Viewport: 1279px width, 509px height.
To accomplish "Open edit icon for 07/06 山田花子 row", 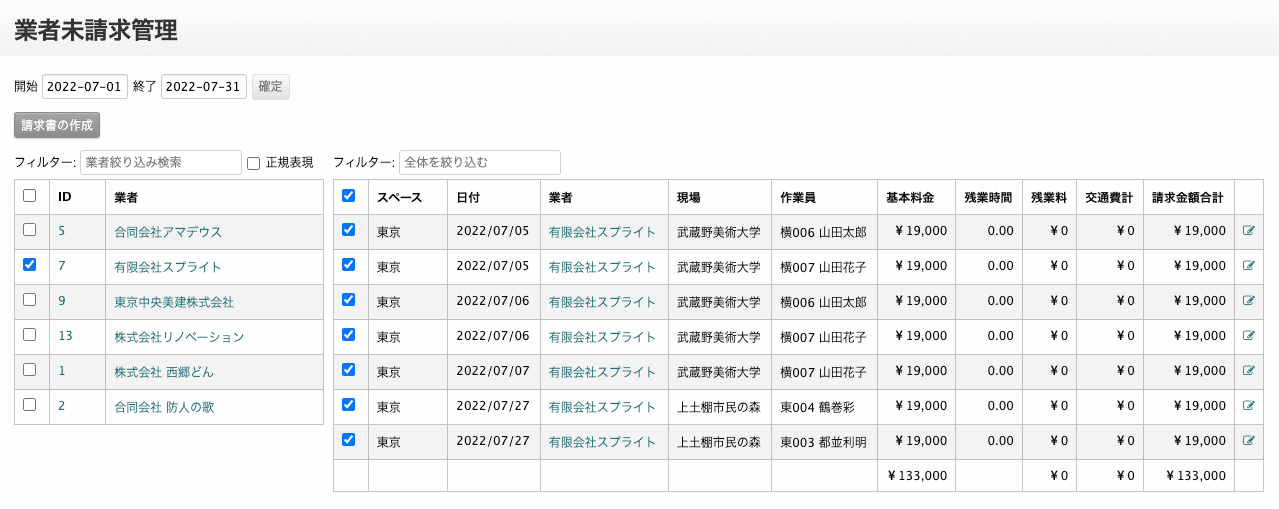I will point(1248,336).
